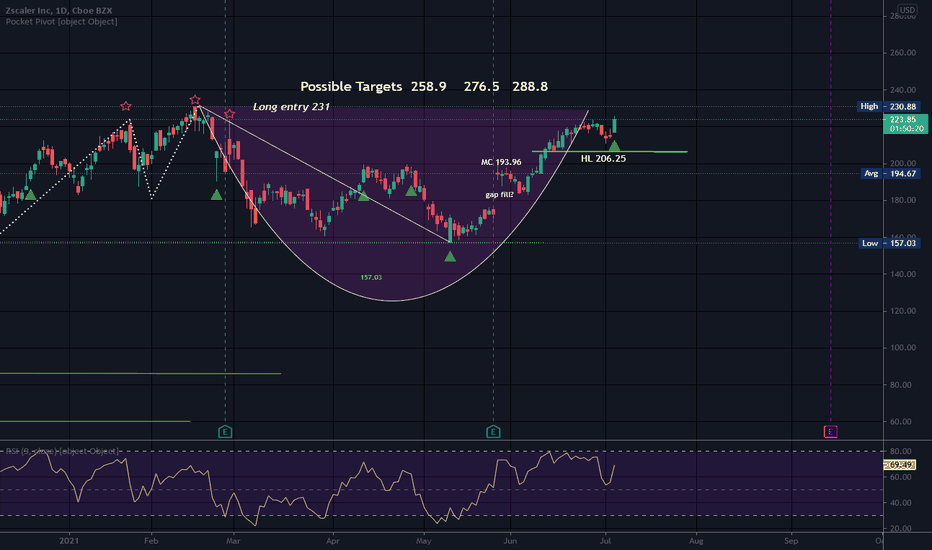Click the High 230.88 price label
932x550 pixels.
[x=889, y=106]
